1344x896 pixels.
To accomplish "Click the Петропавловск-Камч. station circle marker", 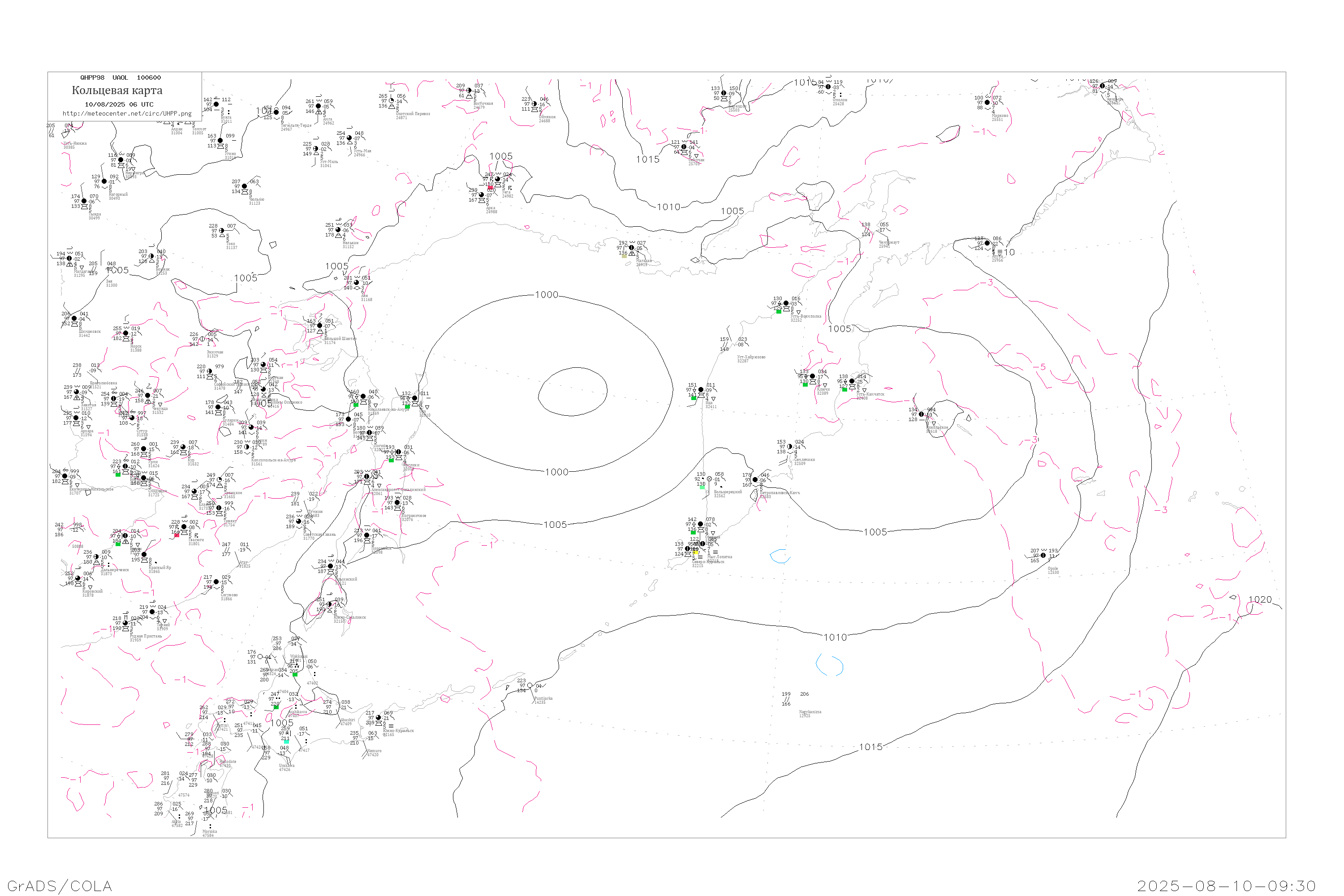I will coord(755,480).
